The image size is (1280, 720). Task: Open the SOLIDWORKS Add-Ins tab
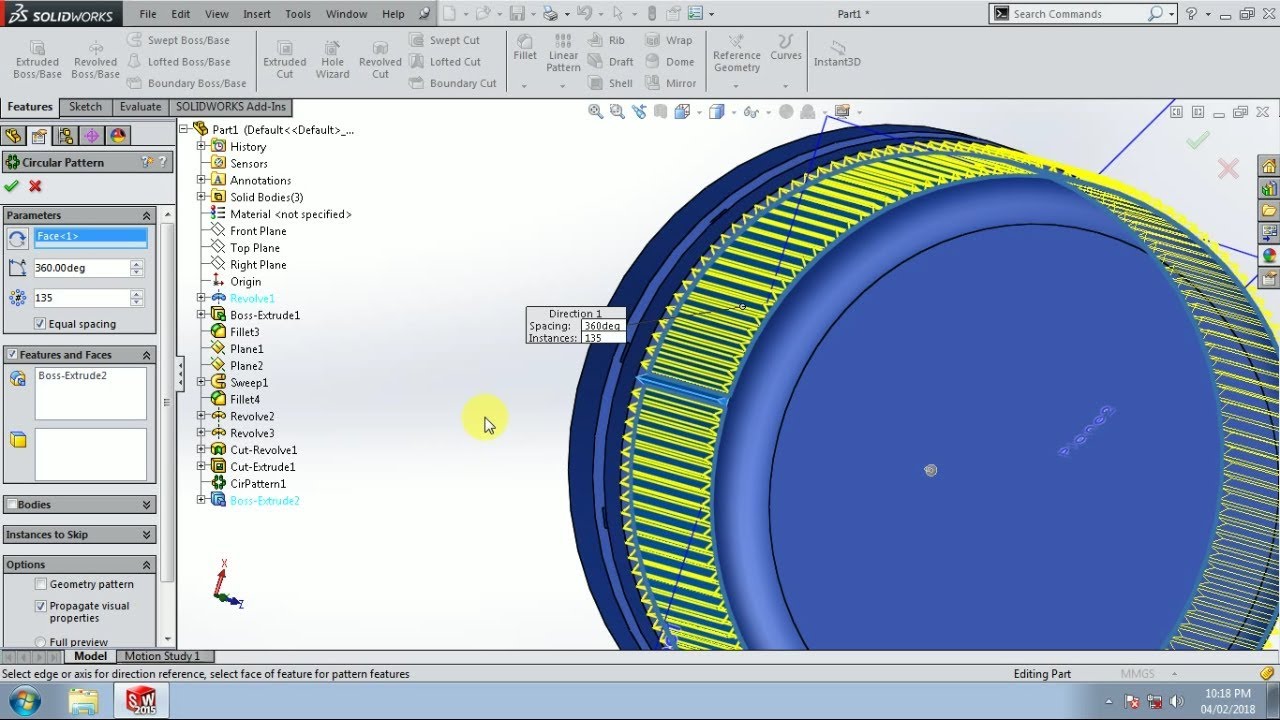coord(231,107)
